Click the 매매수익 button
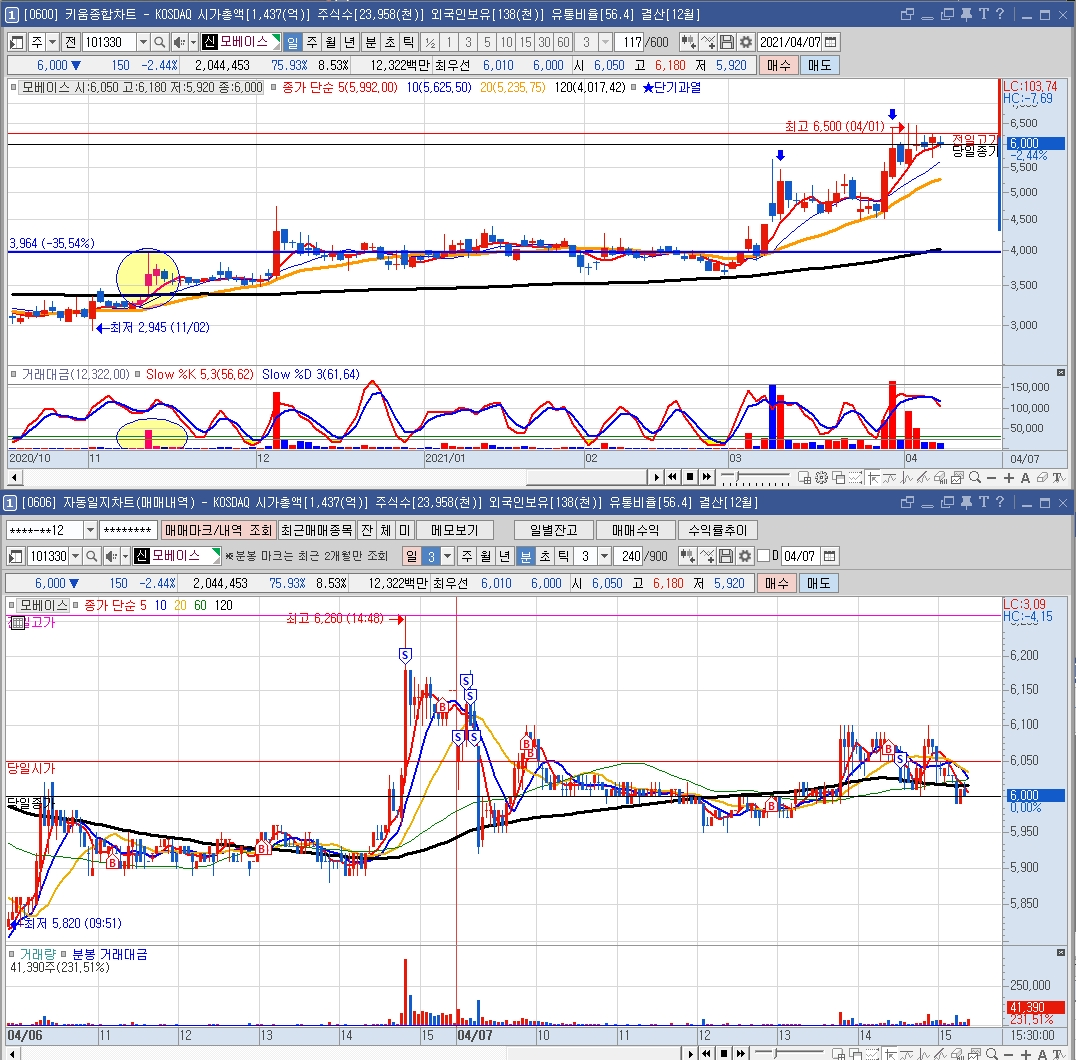1076x1060 pixels. pos(635,530)
